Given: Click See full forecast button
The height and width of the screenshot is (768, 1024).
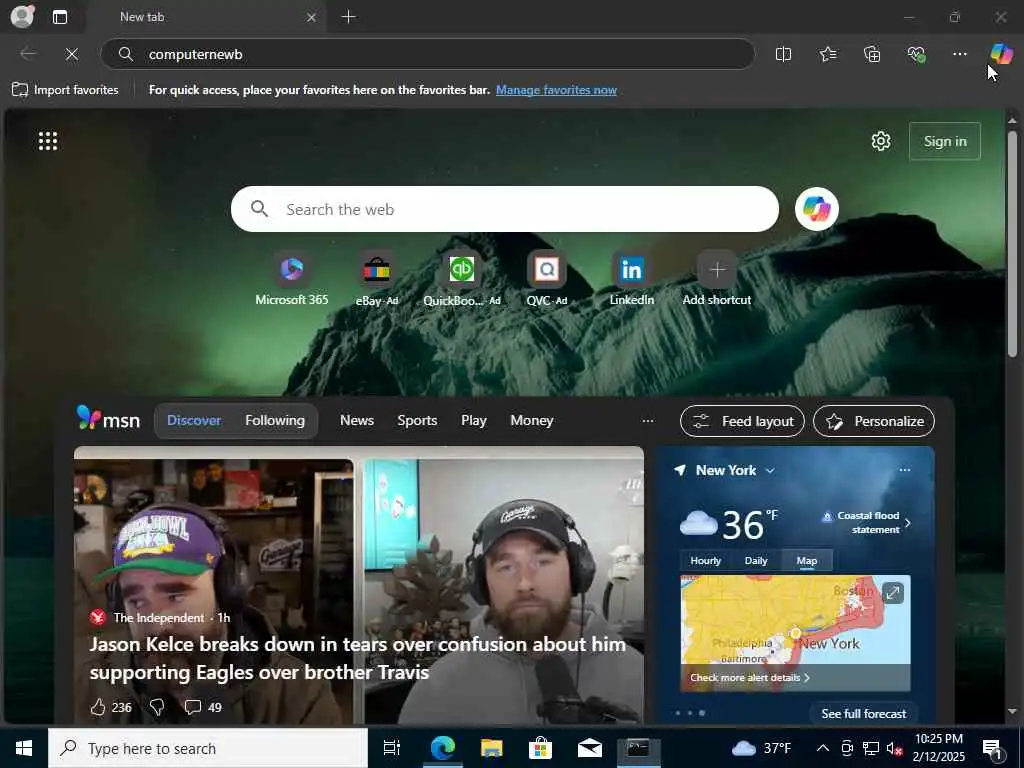Looking at the screenshot, I should (863, 714).
